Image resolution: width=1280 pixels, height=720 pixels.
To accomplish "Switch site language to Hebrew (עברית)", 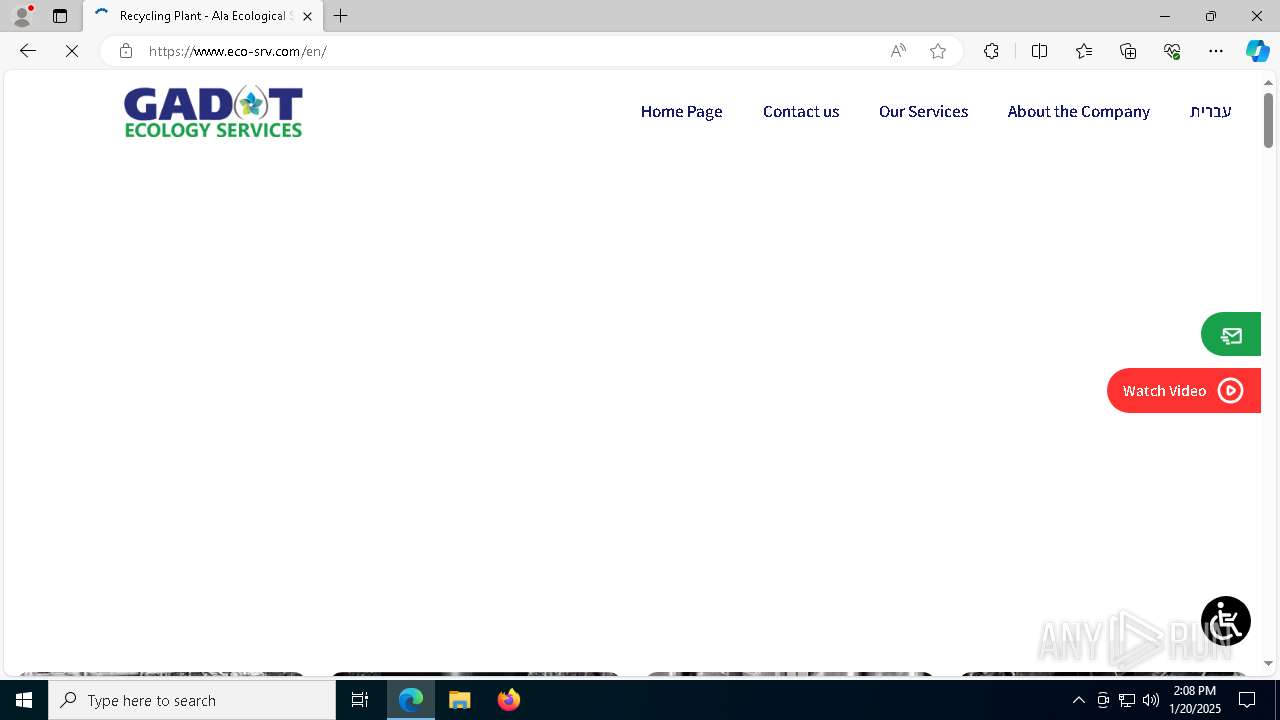I will point(1210,112).
